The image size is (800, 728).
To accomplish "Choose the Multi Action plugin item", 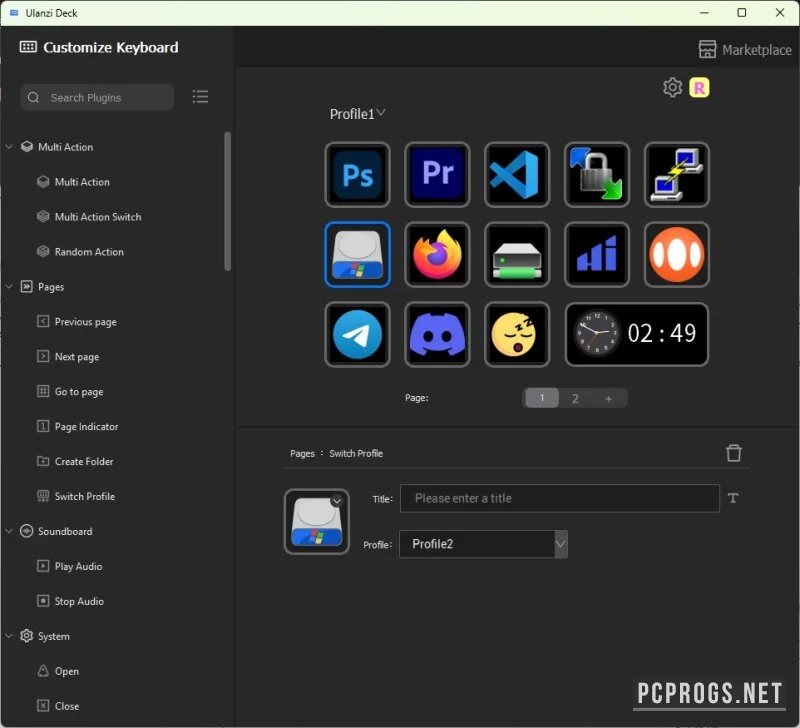I will [73, 182].
